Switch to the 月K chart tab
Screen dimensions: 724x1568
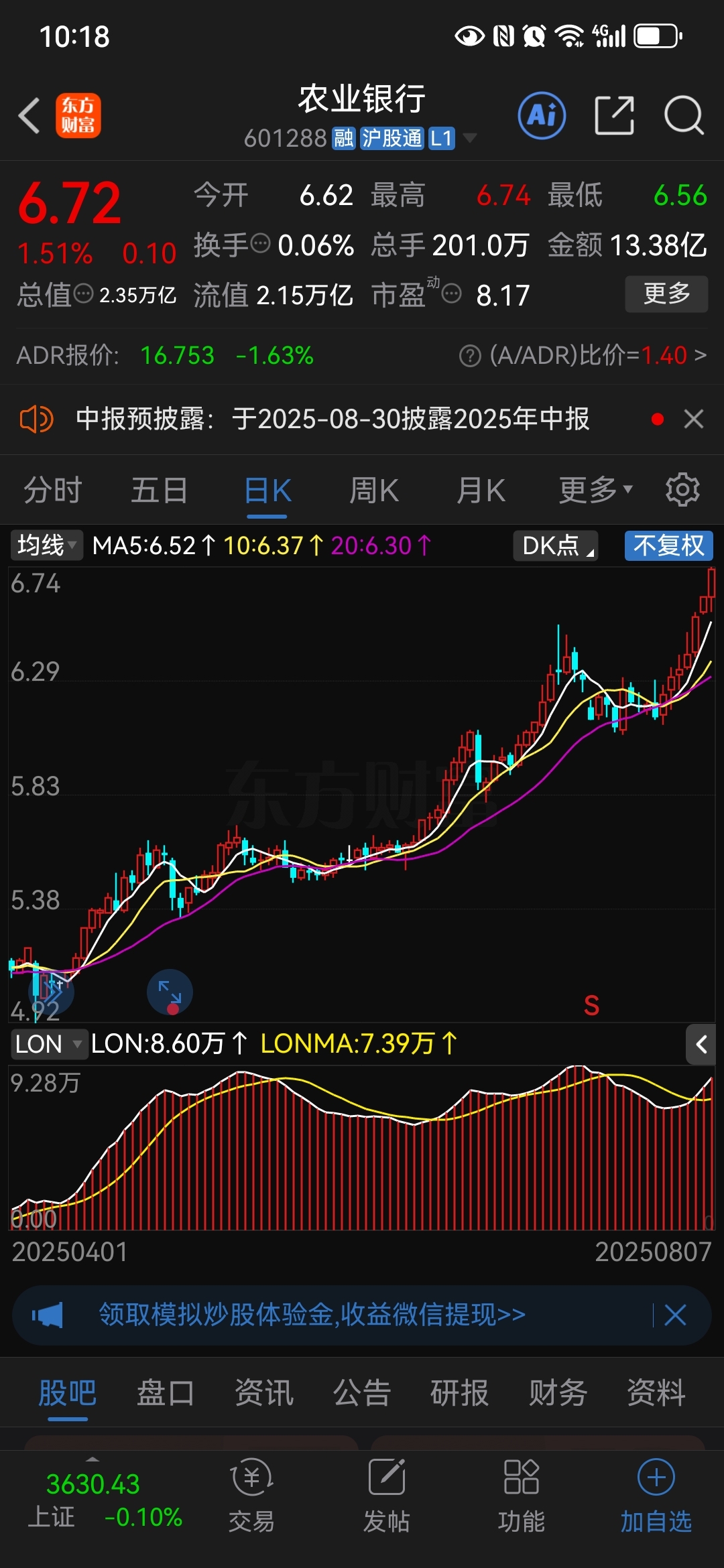click(481, 490)
